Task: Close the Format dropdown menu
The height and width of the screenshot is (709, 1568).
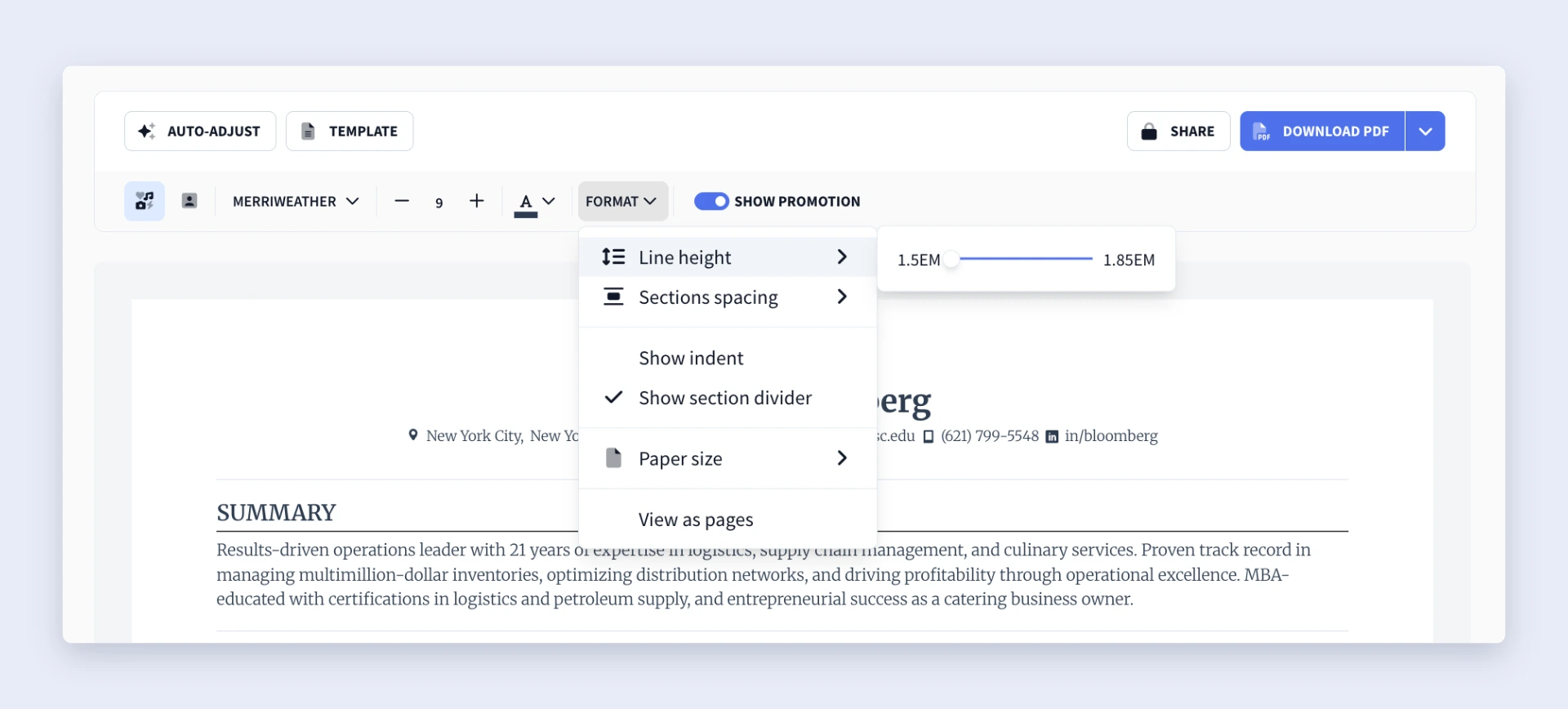Action: [623, 201]
